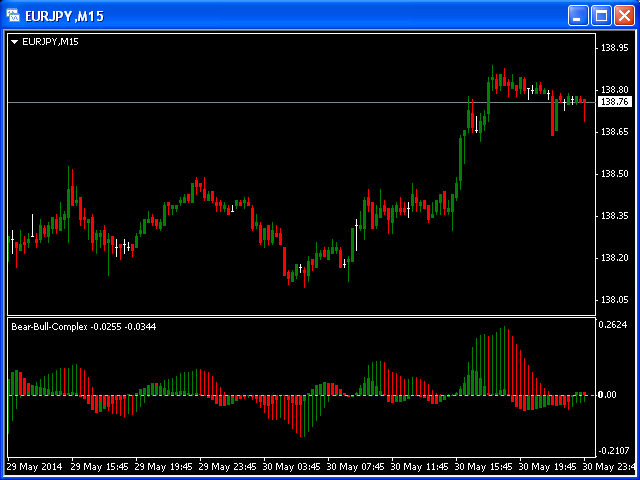Click the 138.95 price scale value

614,48
